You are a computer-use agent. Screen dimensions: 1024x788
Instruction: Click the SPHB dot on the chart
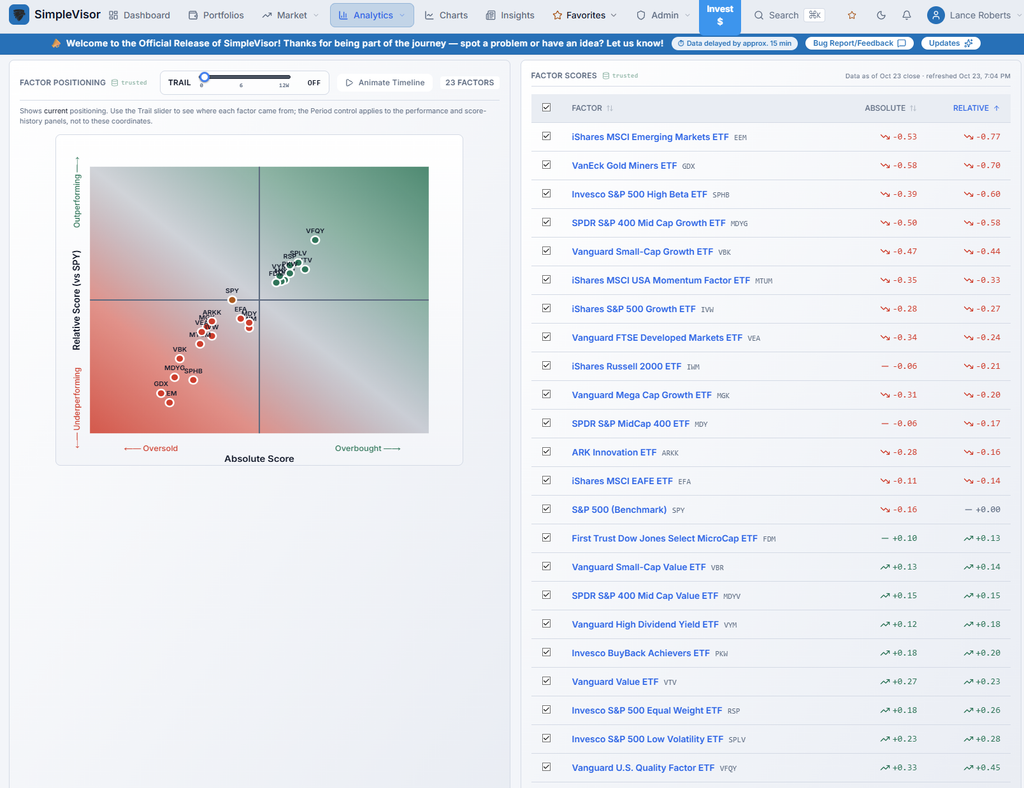point(193,380)
